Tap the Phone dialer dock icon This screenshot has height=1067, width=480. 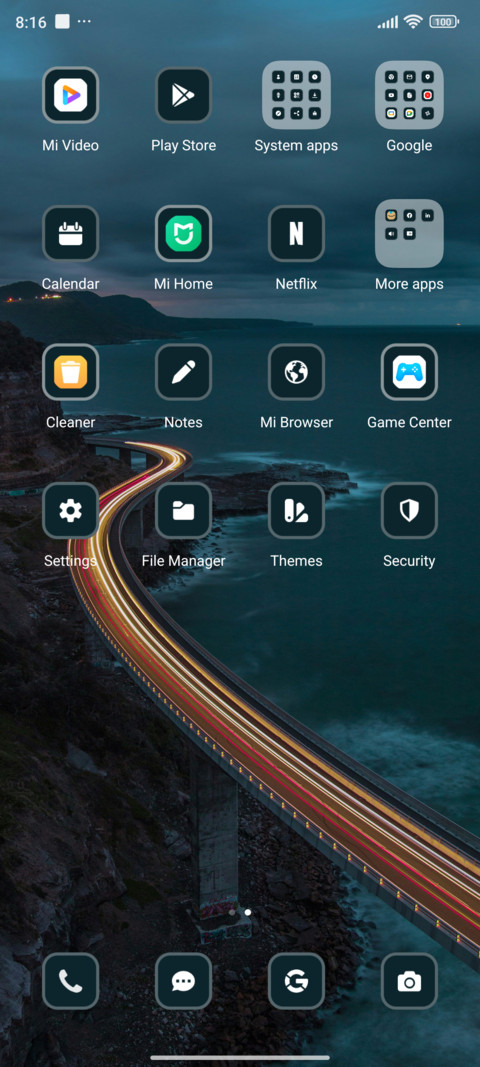click(x=71, y=981)
